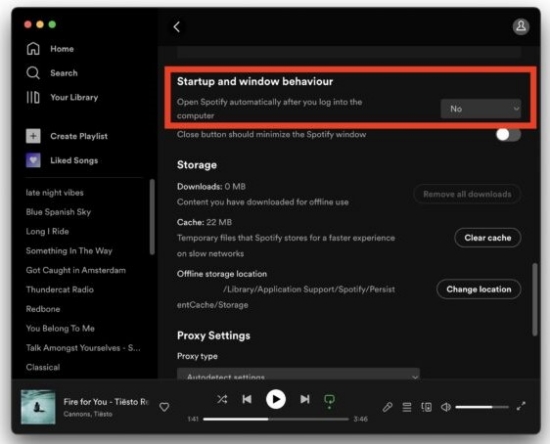Image resolution: width=550 pixels, height=444 pixels.
Task: Like the current song with heart icon
Action: click(164, 407)
